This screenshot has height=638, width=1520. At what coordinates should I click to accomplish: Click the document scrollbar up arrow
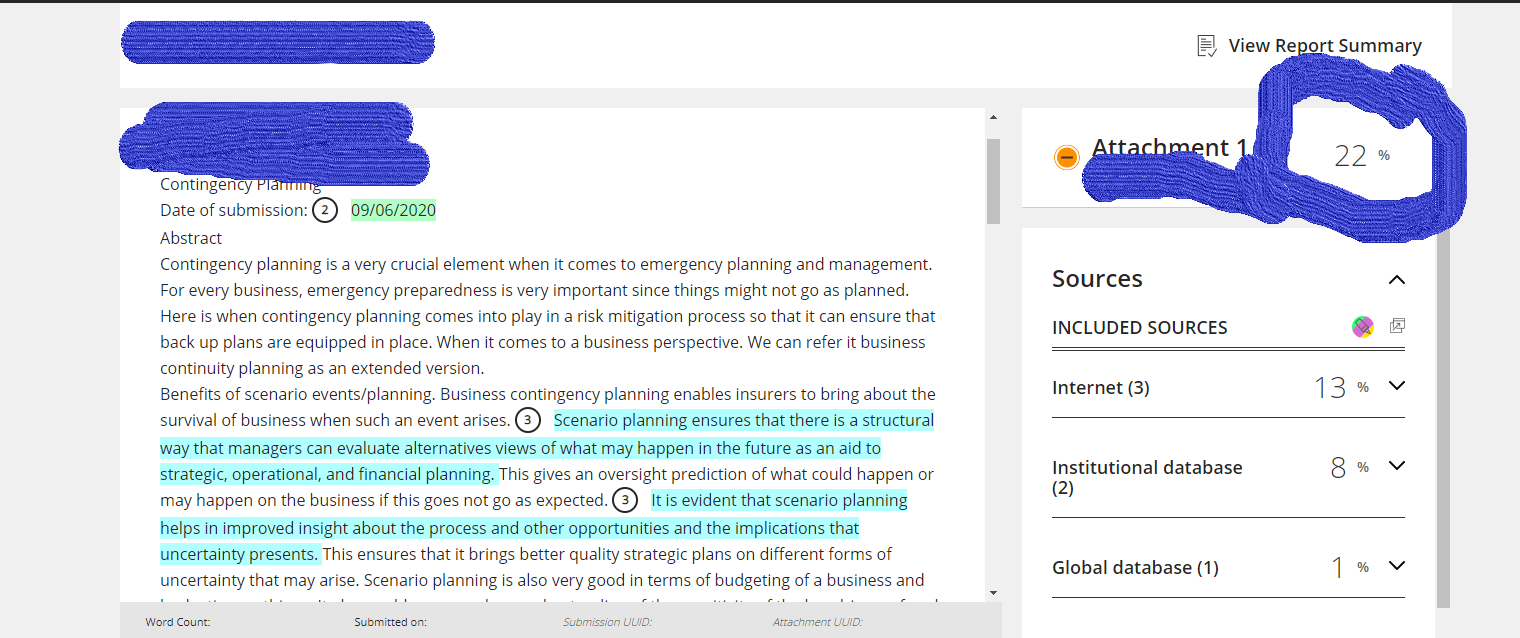tap(993, 118)
